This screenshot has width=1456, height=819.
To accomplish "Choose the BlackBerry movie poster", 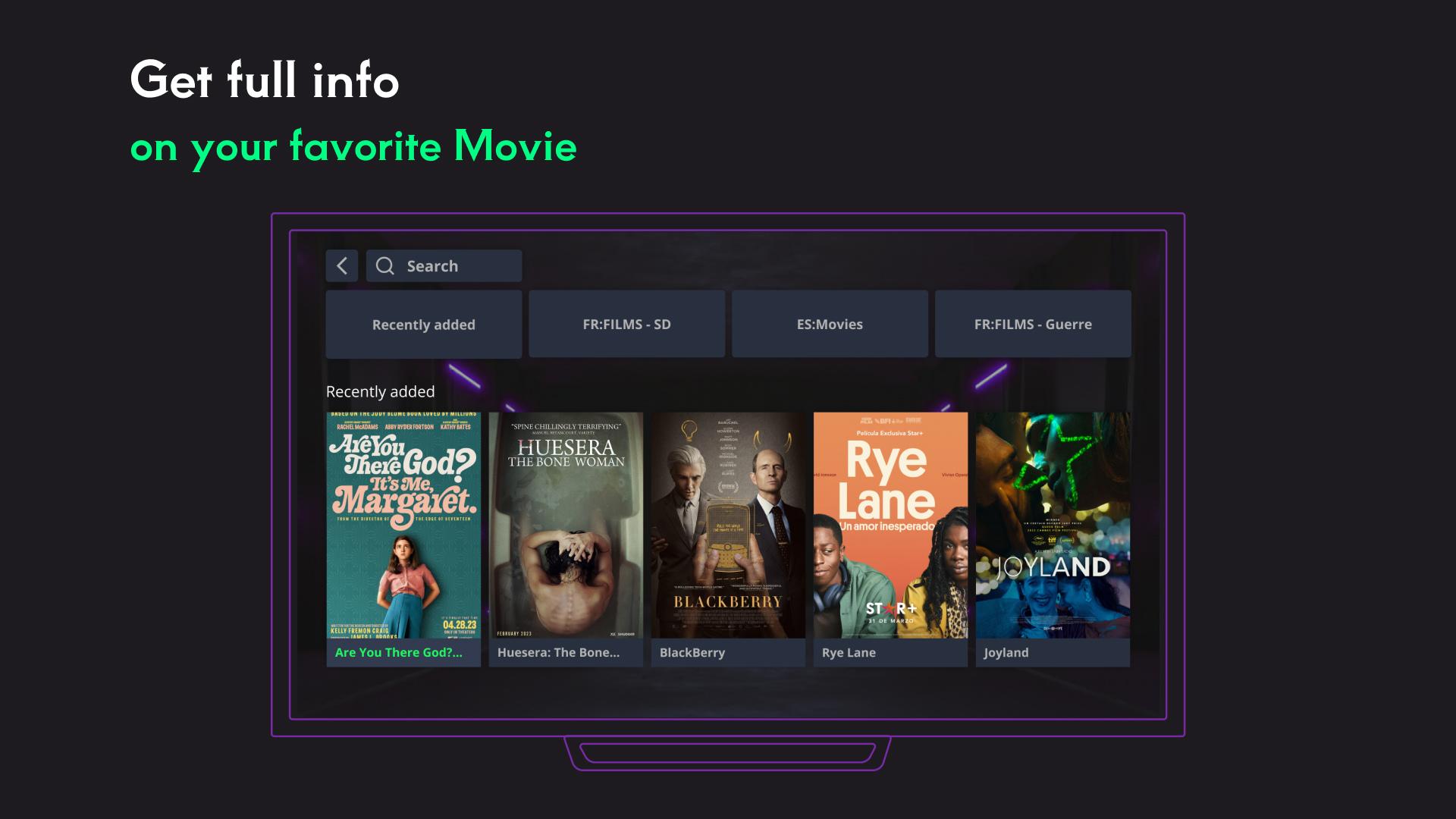I will coord(728,525).
